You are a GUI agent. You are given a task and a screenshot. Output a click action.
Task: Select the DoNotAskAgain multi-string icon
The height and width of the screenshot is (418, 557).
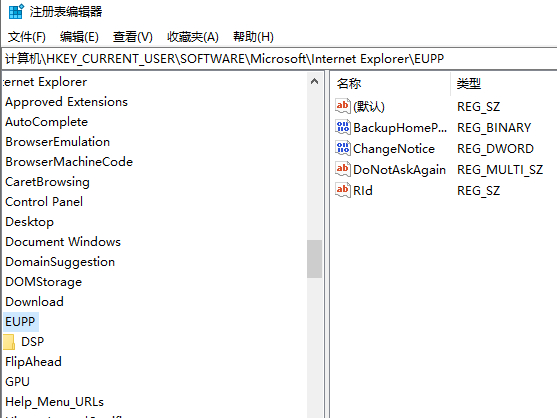343,169
